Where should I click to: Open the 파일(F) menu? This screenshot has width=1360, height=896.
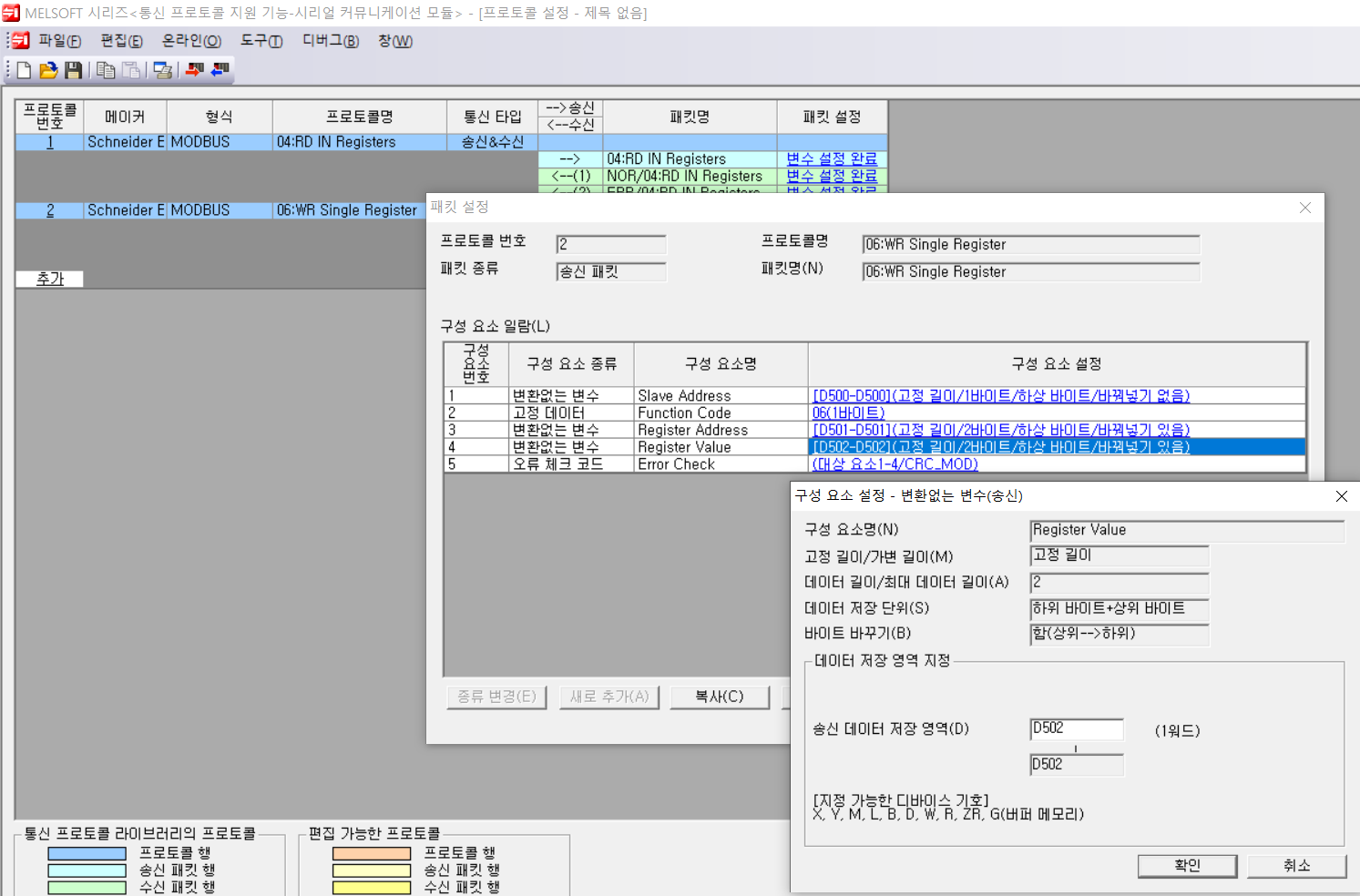click(60, 41)
